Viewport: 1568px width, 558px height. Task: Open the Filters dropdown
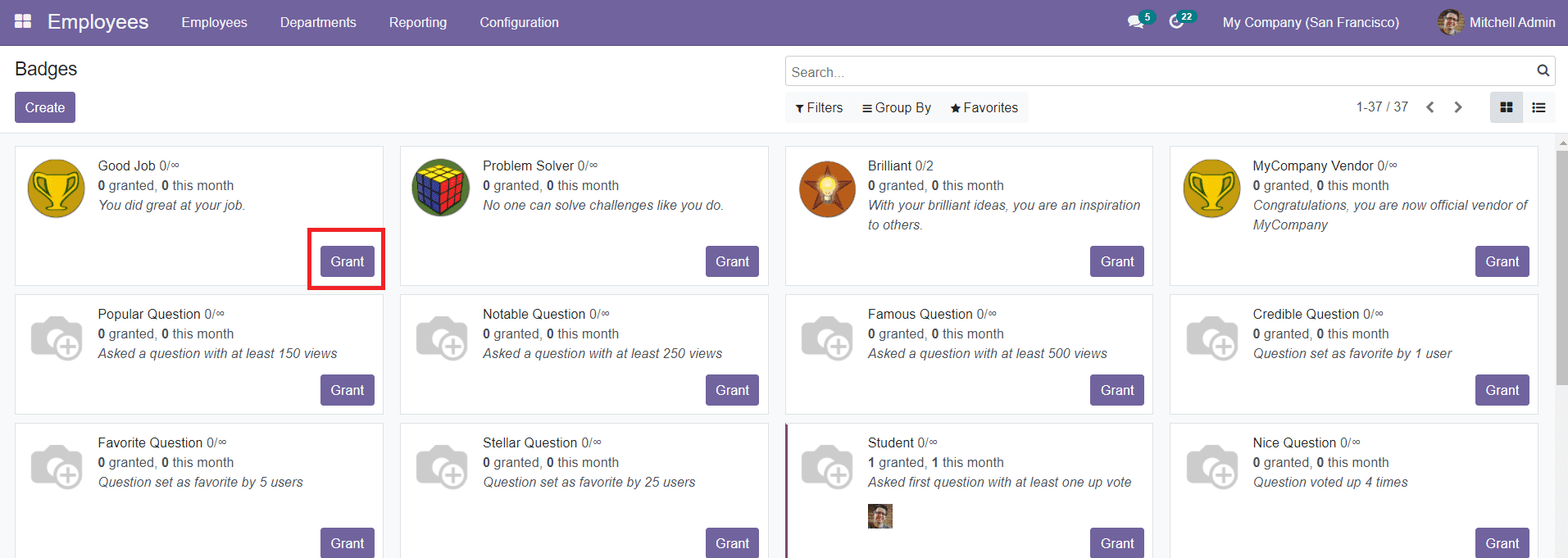tap(818, 107)
